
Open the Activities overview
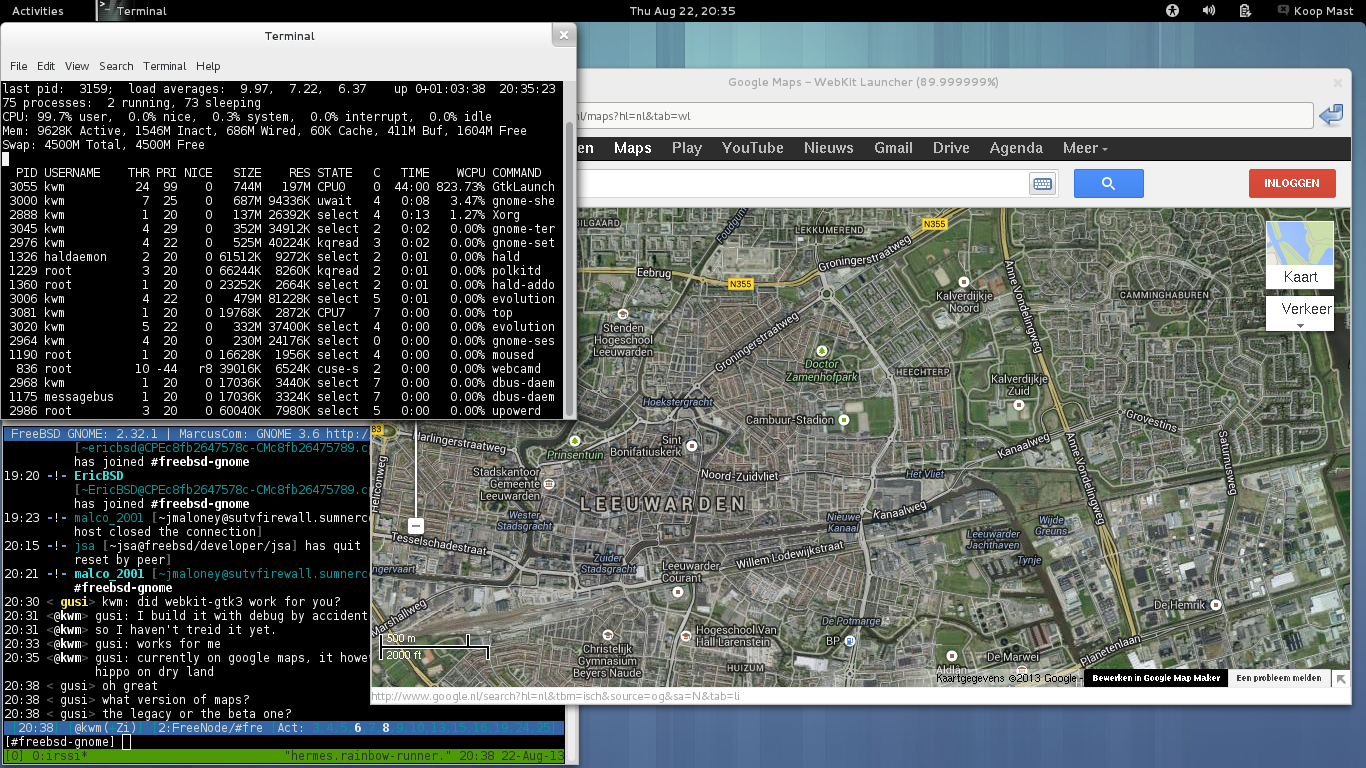(x=37, y=11)
